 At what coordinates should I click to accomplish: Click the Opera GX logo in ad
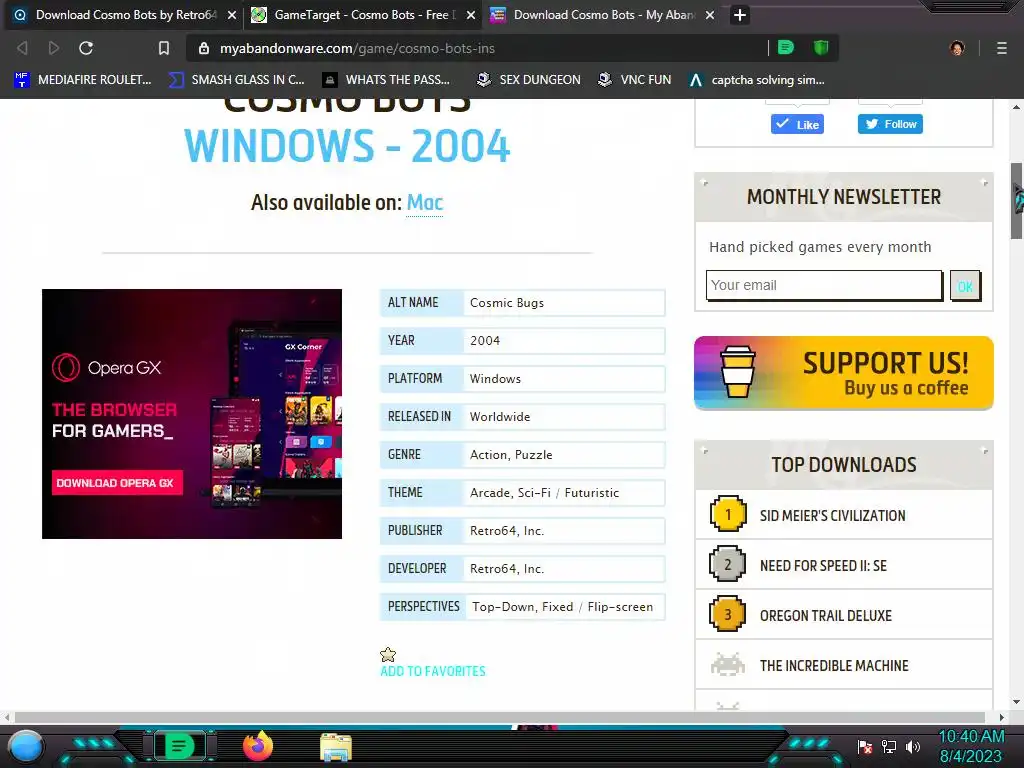click(106, 368)
